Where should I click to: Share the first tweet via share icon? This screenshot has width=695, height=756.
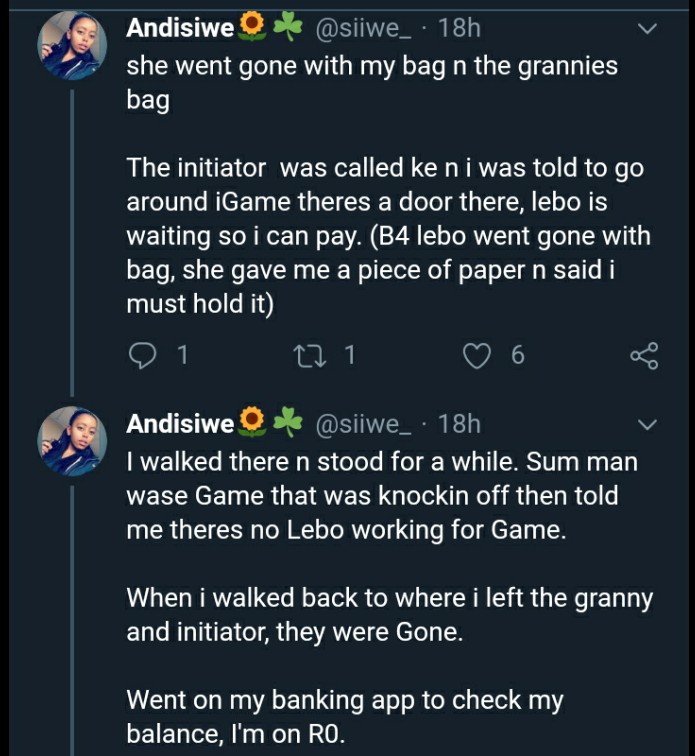pyautogui.click(x=644, y=356)
